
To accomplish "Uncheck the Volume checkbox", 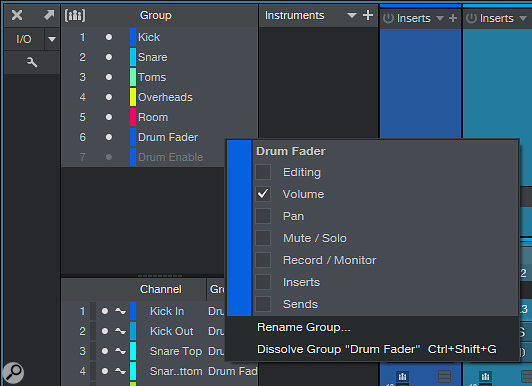I will [x=263, y=194].
